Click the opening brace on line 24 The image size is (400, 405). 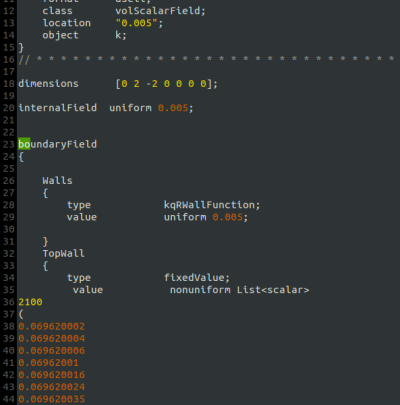point(21,157)
